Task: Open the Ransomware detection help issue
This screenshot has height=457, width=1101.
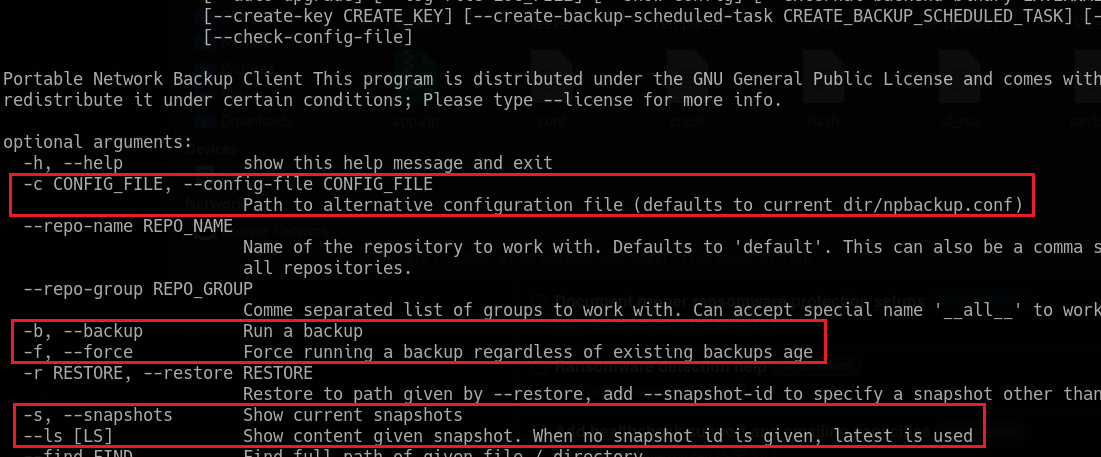Action: (x=661, y=366)
